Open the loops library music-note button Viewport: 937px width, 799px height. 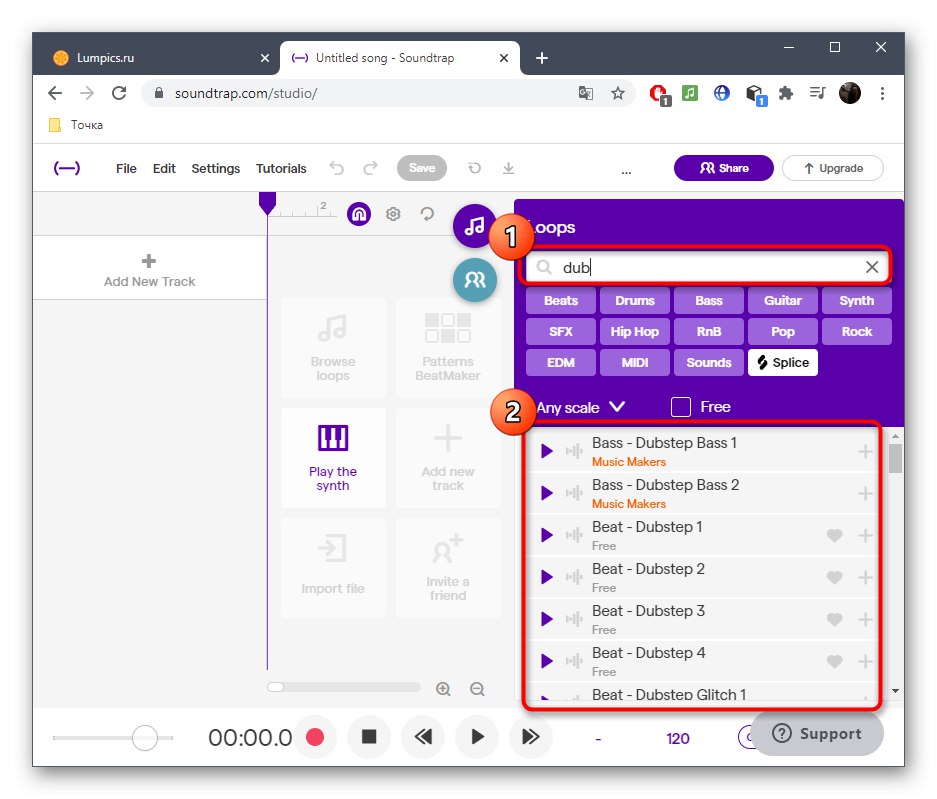point(474,226)
